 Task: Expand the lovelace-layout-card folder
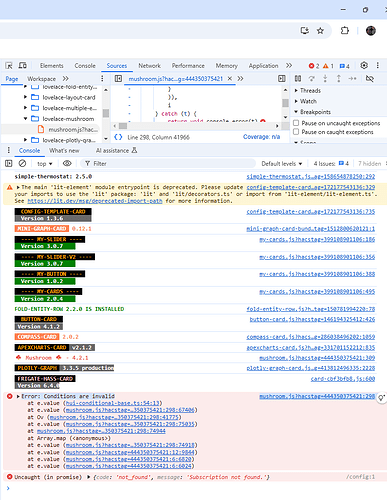coord(25,97)
